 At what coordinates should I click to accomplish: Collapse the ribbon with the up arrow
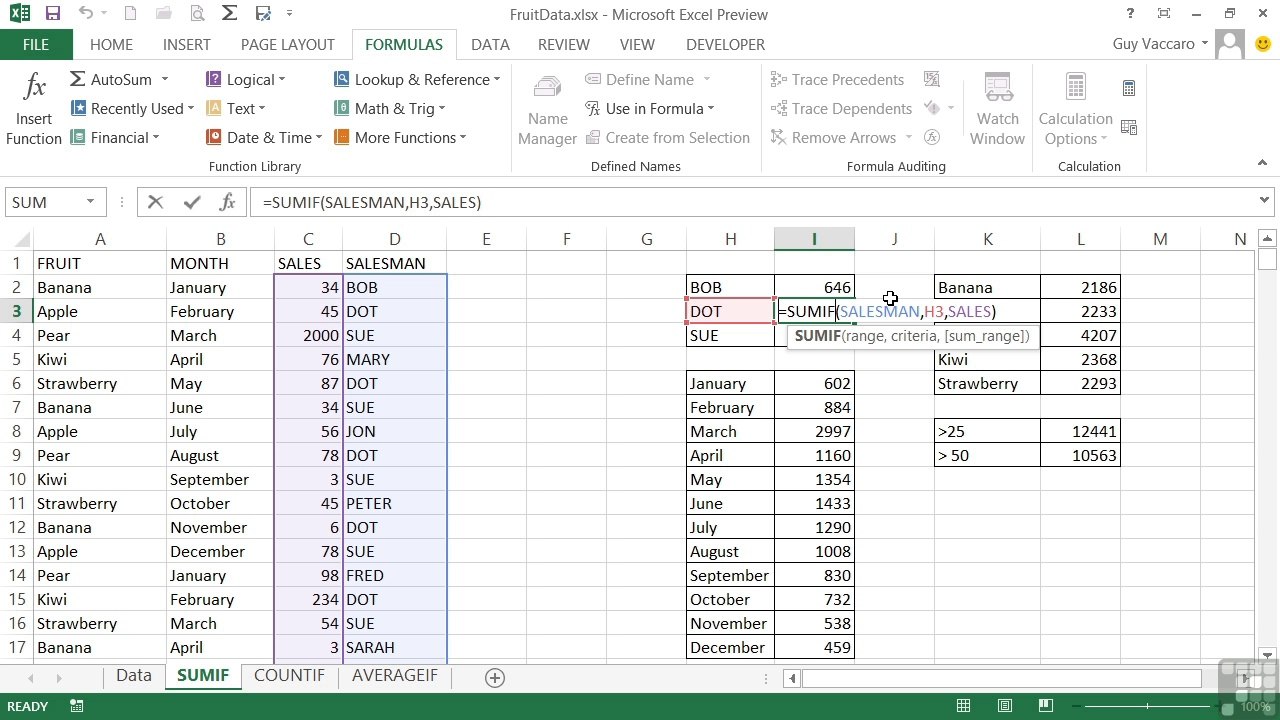point(1263,162)
